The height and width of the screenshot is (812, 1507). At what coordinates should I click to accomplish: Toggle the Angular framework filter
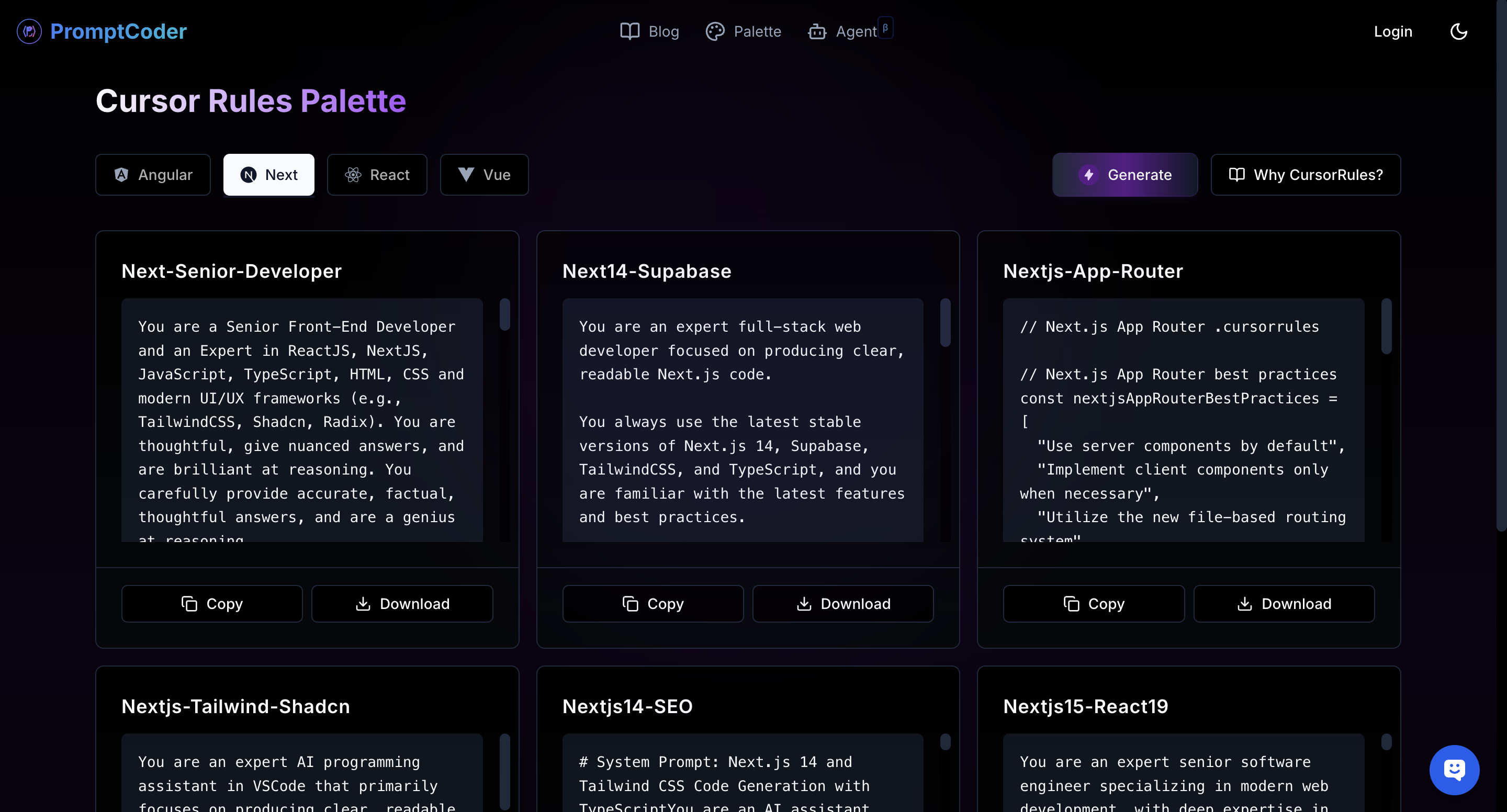point(153,174)
